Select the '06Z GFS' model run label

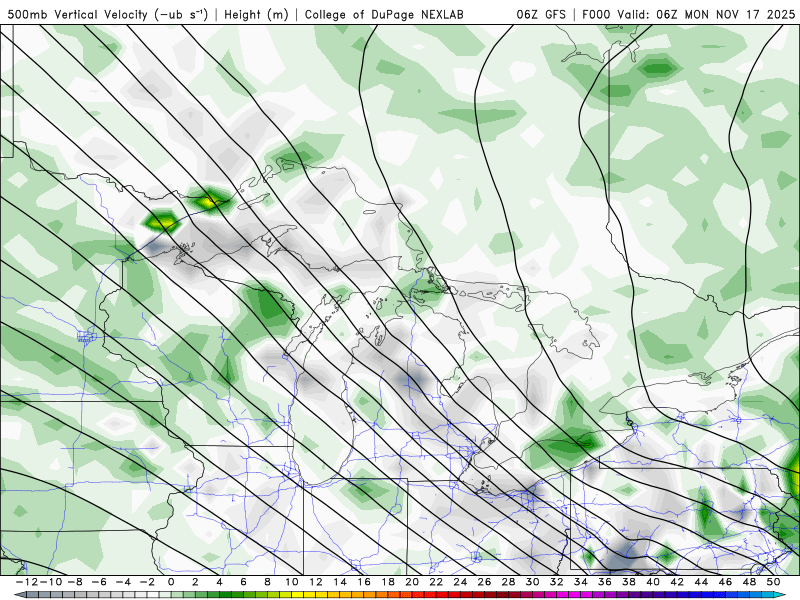[541, 14]
